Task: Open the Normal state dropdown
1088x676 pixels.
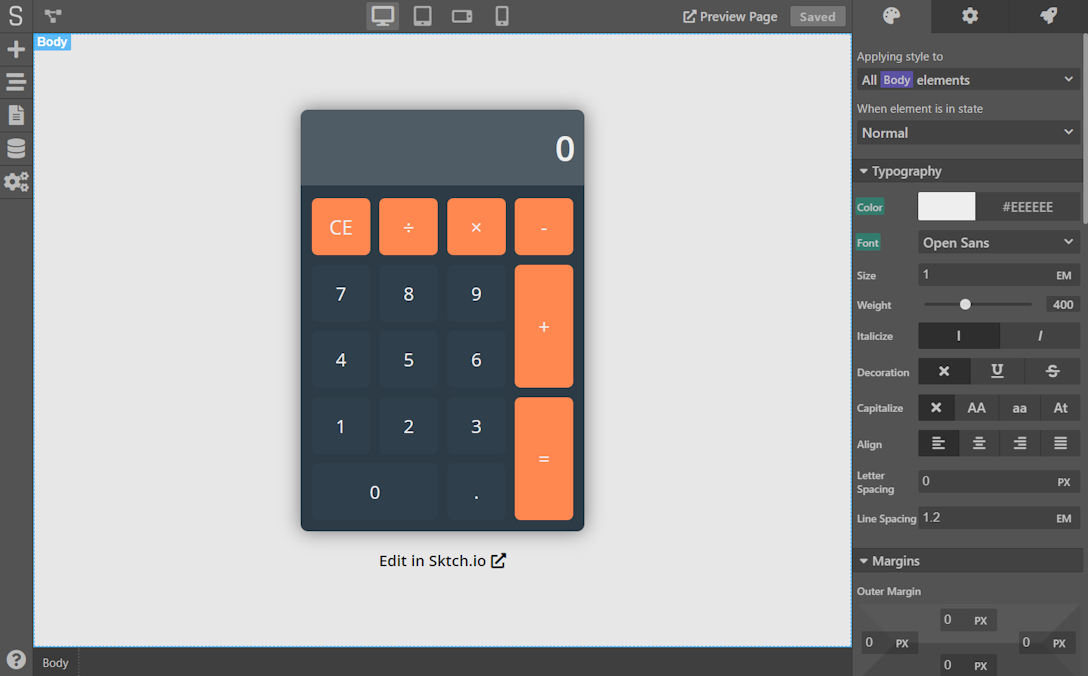Action: click(968, 132)
